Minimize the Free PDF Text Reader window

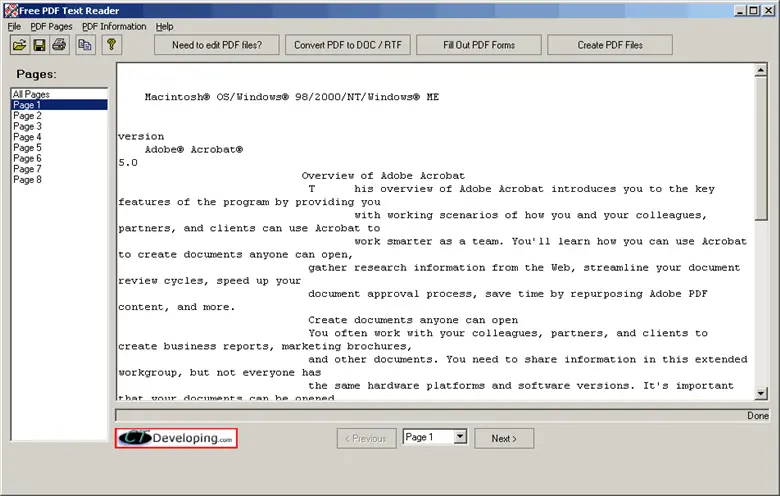[741, 10]
